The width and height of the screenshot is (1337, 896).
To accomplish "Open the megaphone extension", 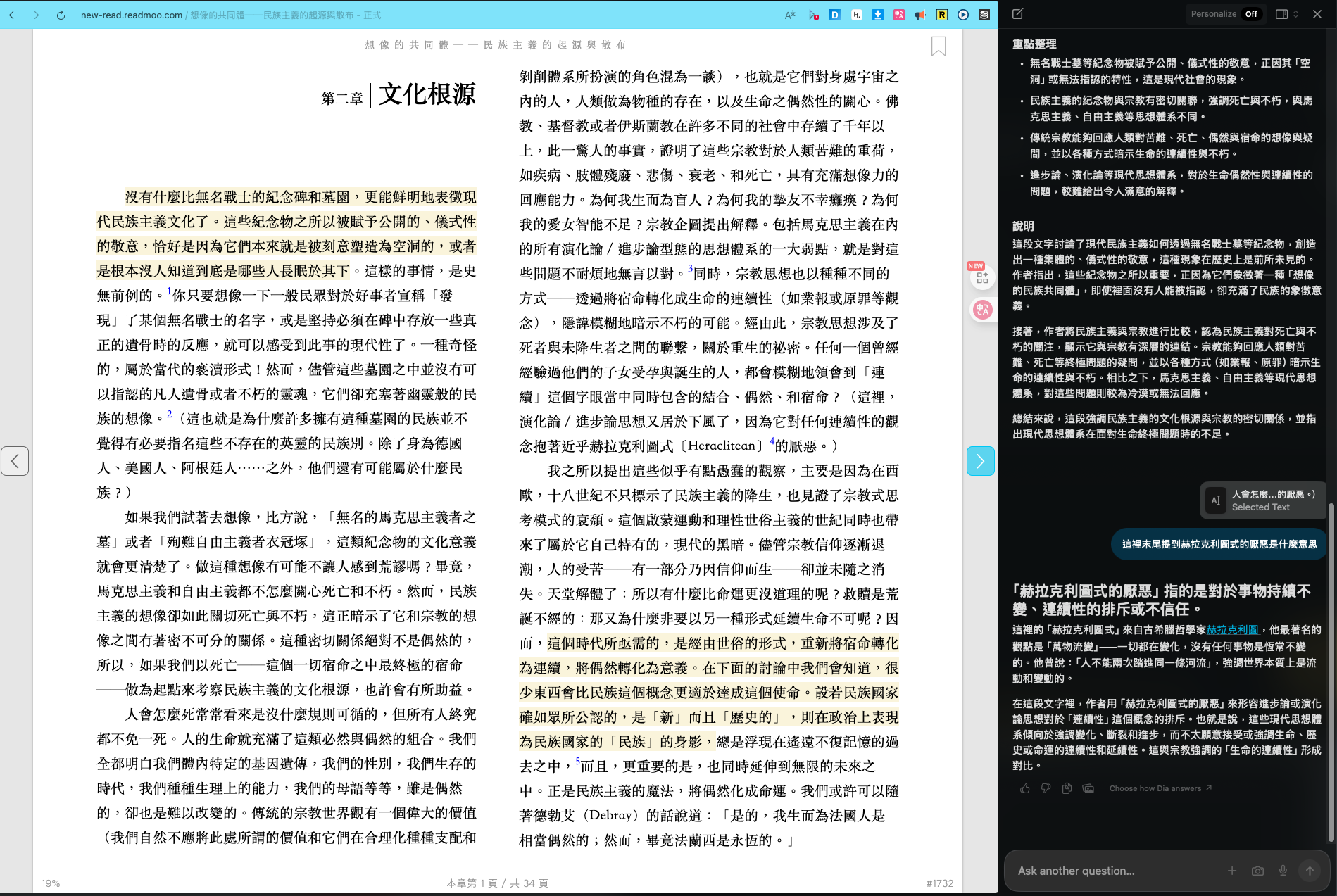I will [920, 15].
